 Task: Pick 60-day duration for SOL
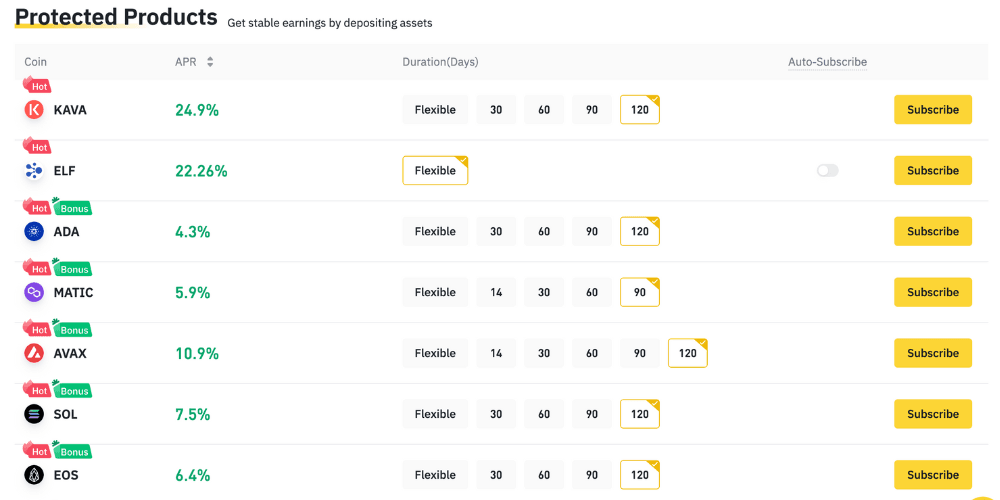coord(544,414)
